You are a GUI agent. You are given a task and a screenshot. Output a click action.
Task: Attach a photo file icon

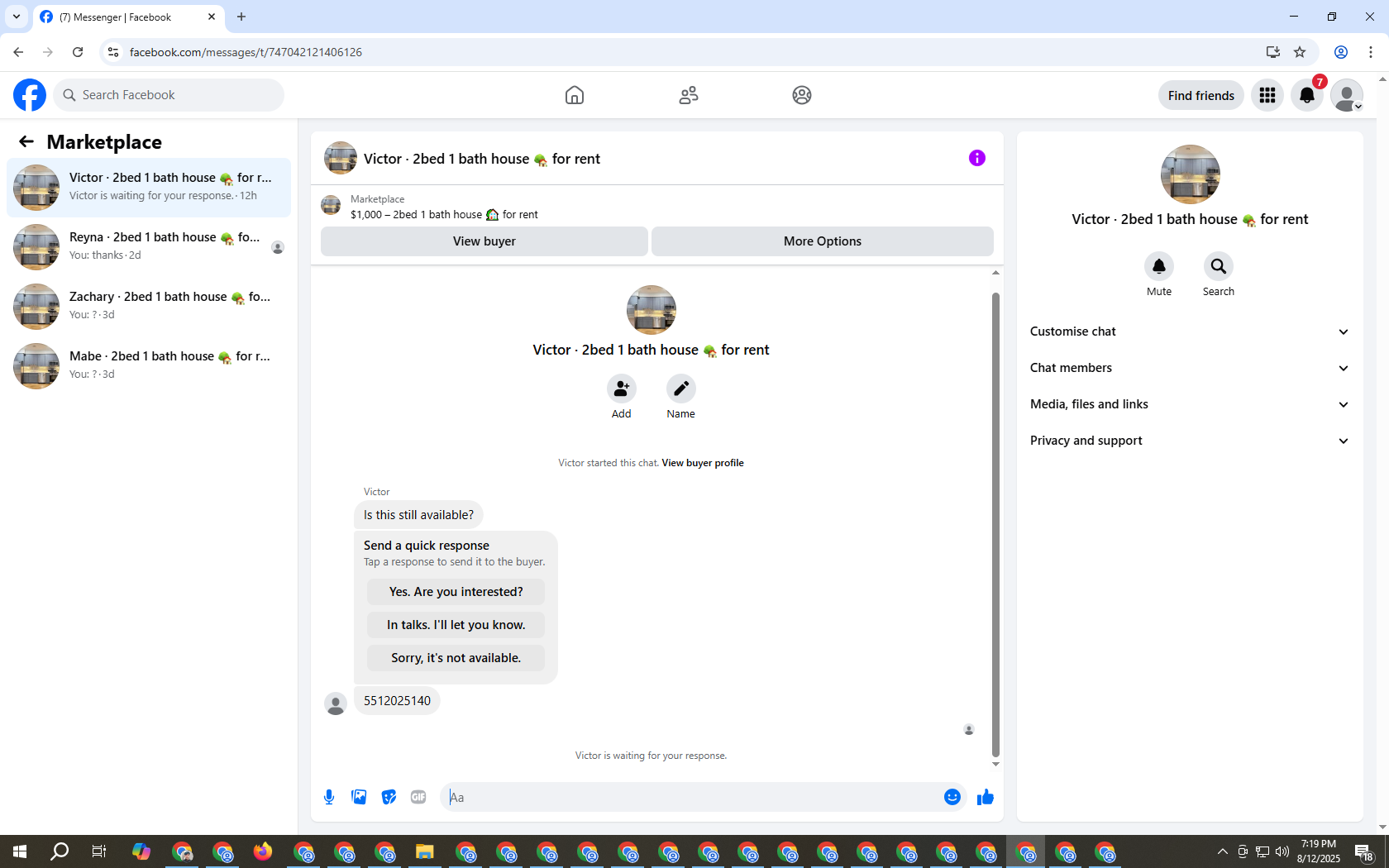(x=359, y=797)
